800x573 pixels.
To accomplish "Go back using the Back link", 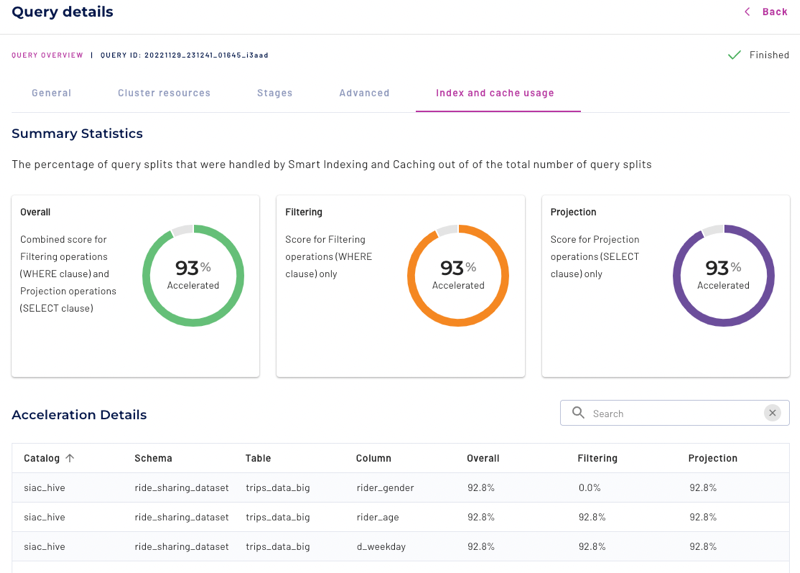I will click(774, 12).
